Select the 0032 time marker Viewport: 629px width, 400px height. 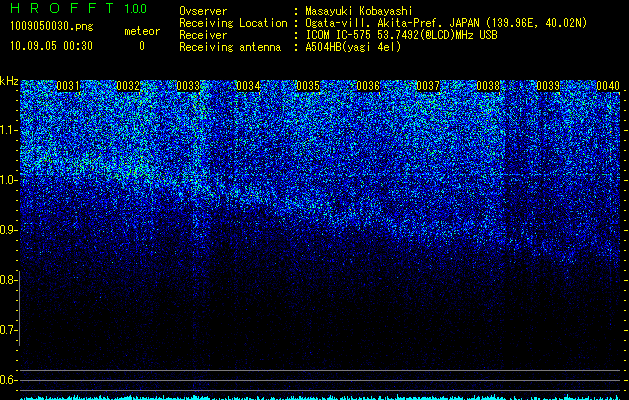point(128,86)
